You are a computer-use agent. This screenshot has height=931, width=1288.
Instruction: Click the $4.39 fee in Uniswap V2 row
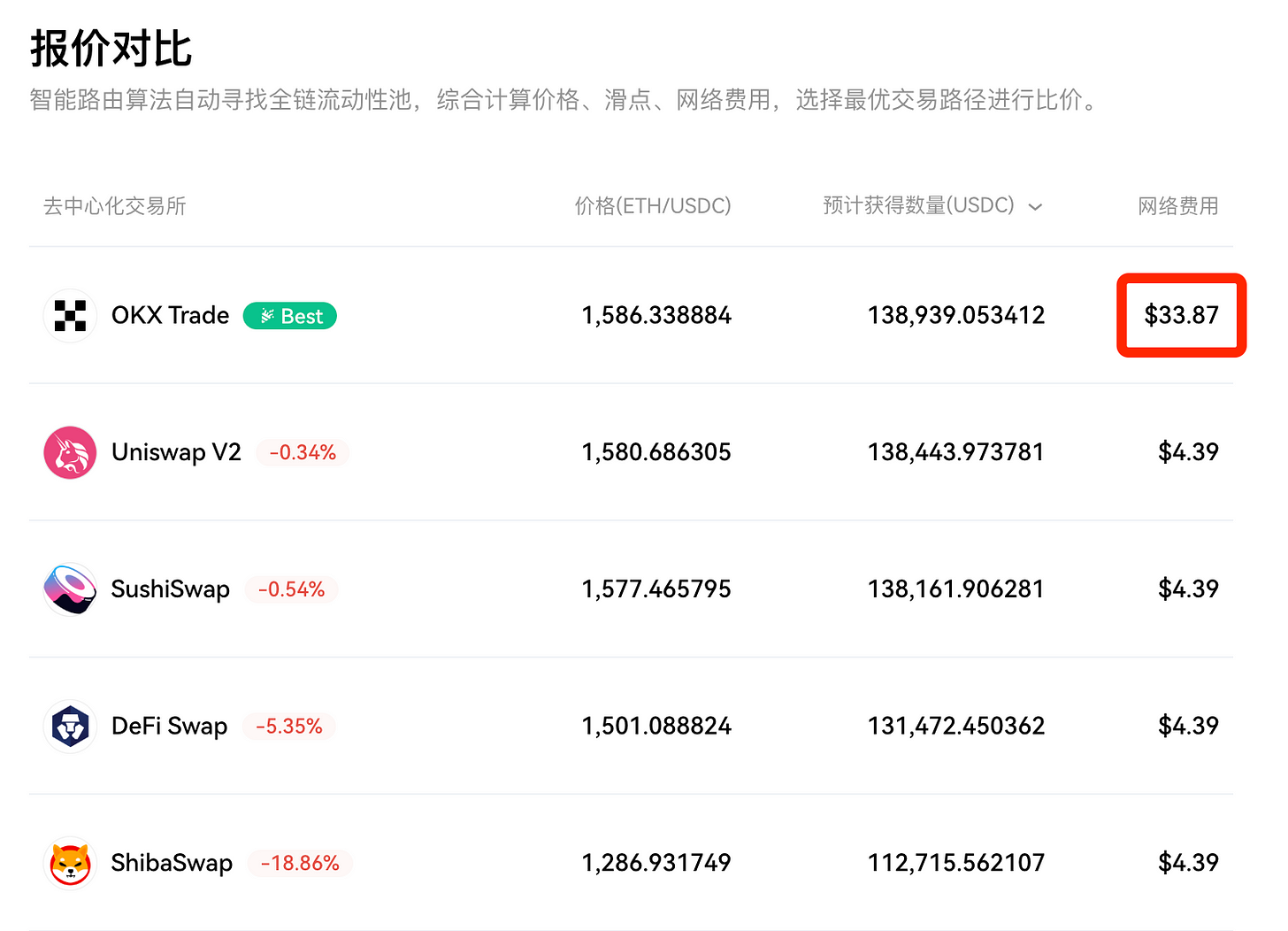click(x=1189, y=452)
